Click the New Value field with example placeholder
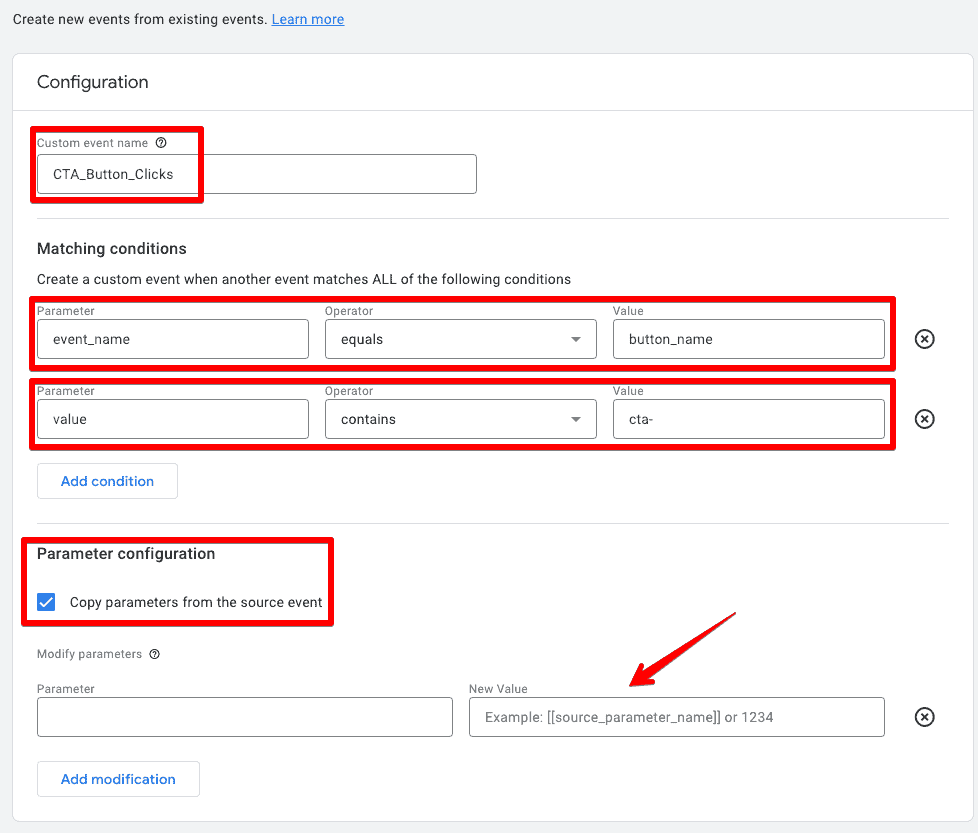The height and width of the screenshot is (833, 978). pyautogui.click(x=676, y=717)
